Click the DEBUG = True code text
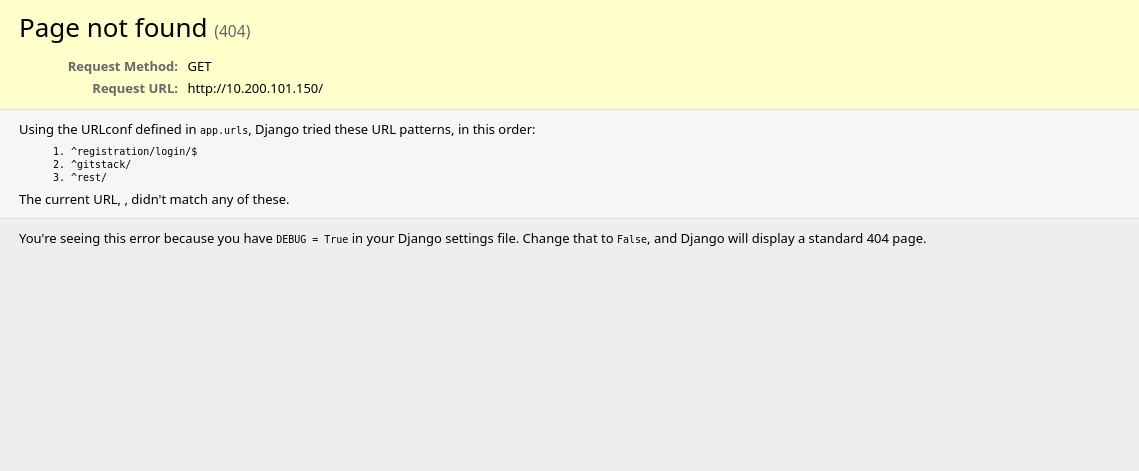 [312, 239]
